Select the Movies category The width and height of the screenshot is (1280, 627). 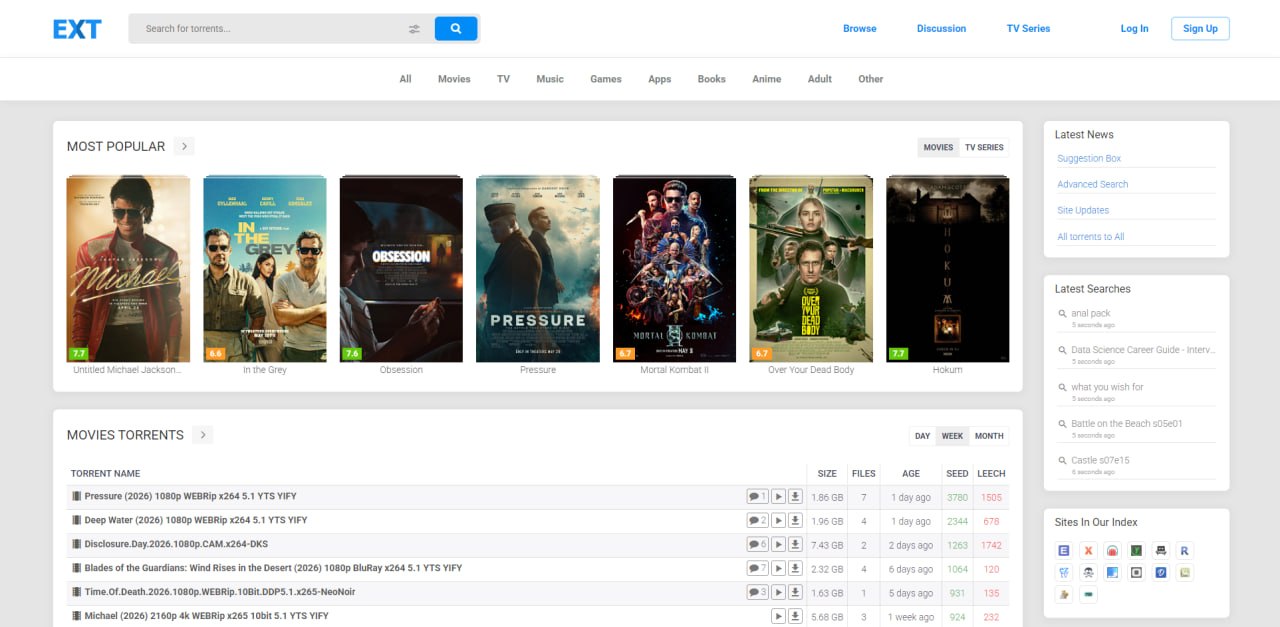click(454, 79)
